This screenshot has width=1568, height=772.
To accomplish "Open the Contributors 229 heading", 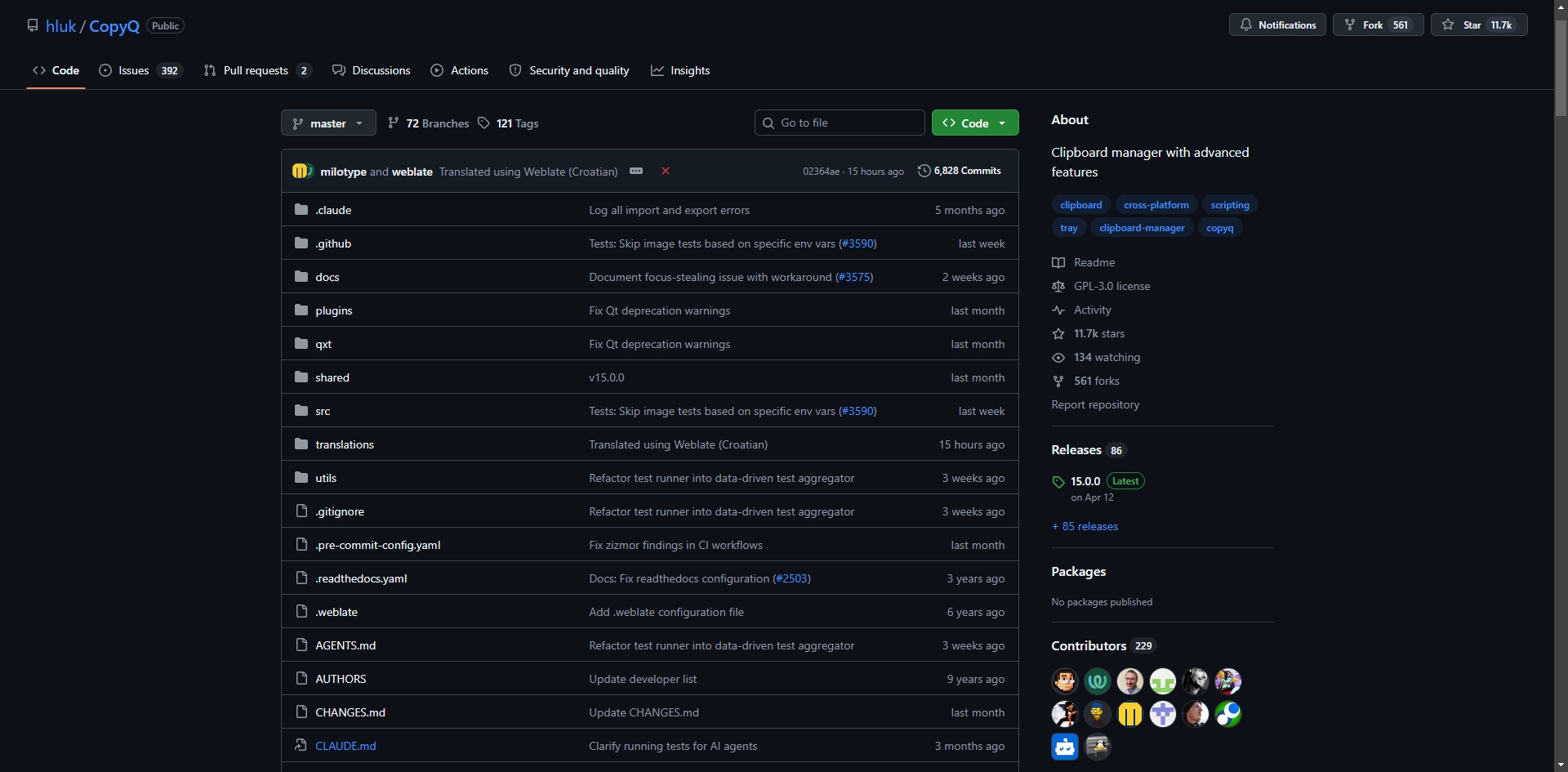I will point(1102,645).
